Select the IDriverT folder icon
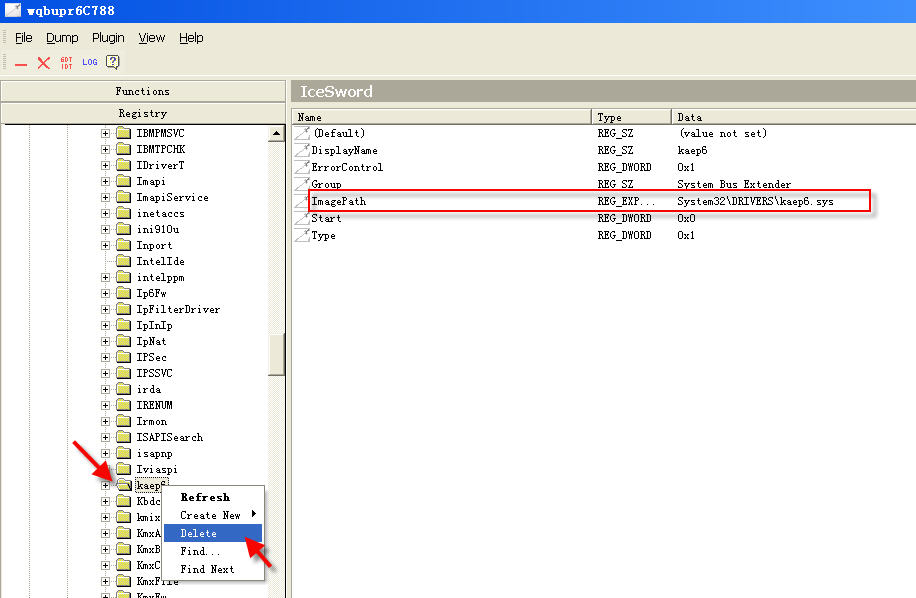 coord(123,165)
